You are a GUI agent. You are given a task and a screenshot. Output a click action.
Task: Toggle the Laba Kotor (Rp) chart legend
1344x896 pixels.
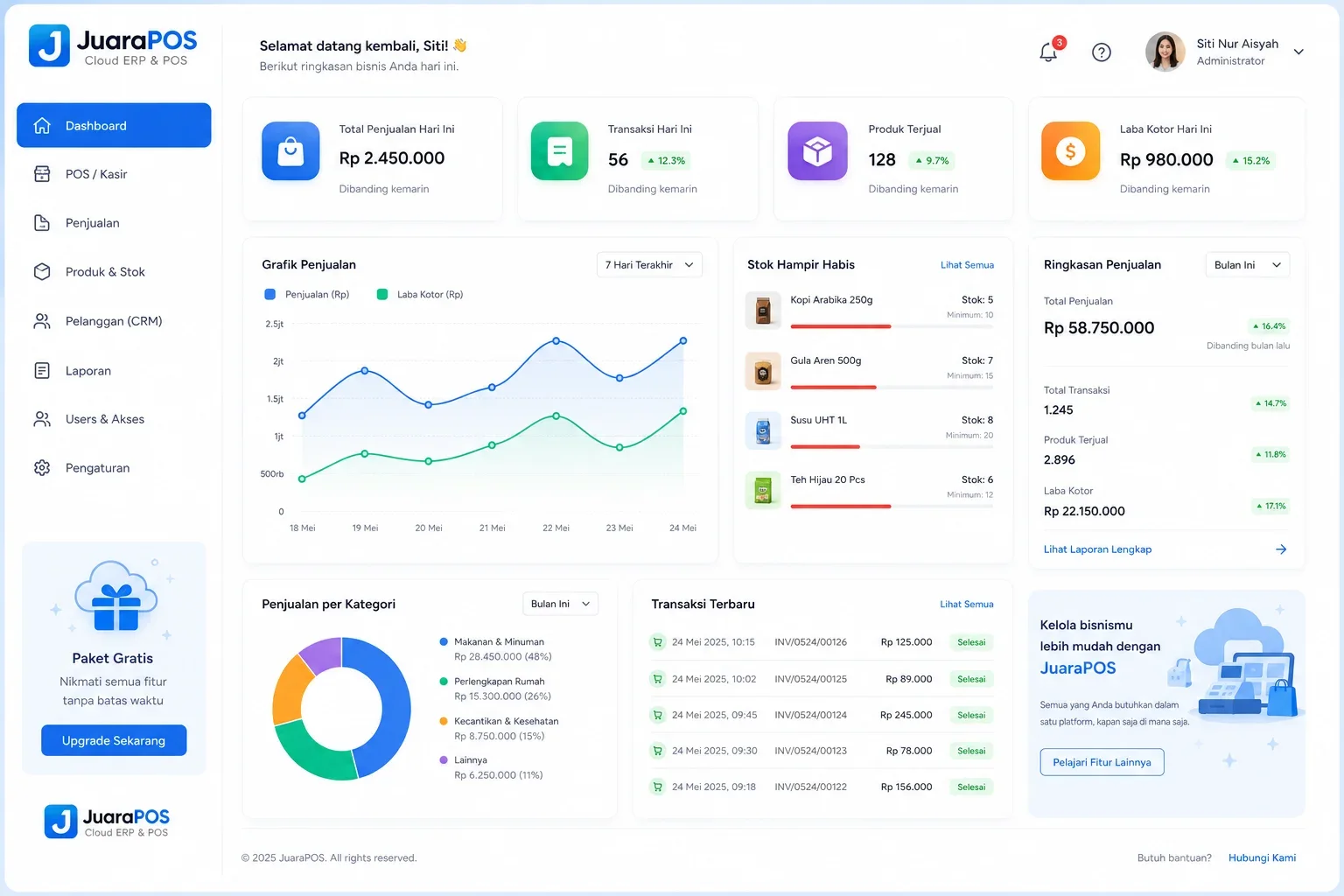(x=420, y=295)
